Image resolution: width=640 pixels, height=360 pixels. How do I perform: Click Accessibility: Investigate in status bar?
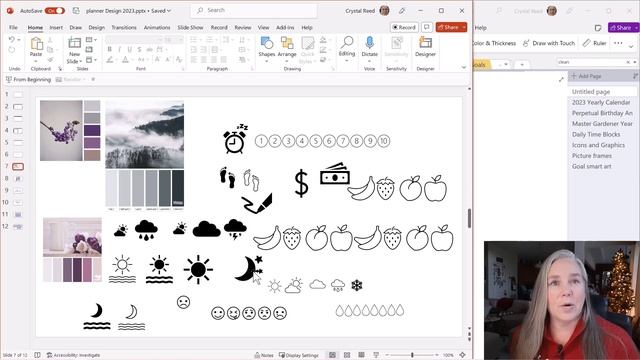73,355
